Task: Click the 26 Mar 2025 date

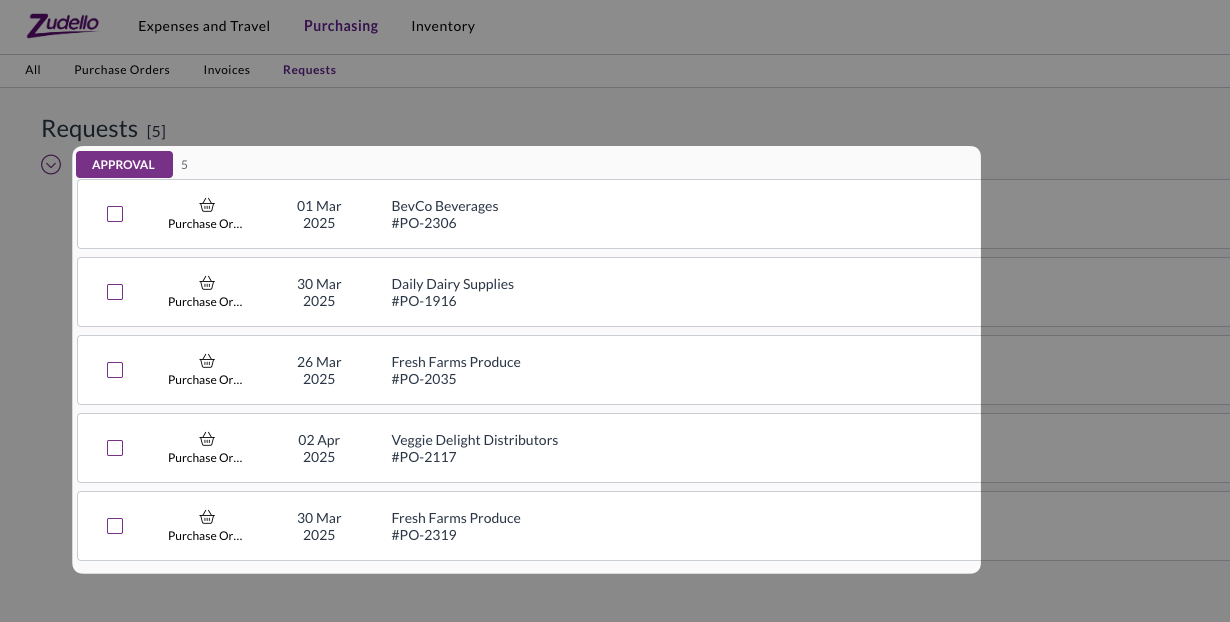Action: 319,370
